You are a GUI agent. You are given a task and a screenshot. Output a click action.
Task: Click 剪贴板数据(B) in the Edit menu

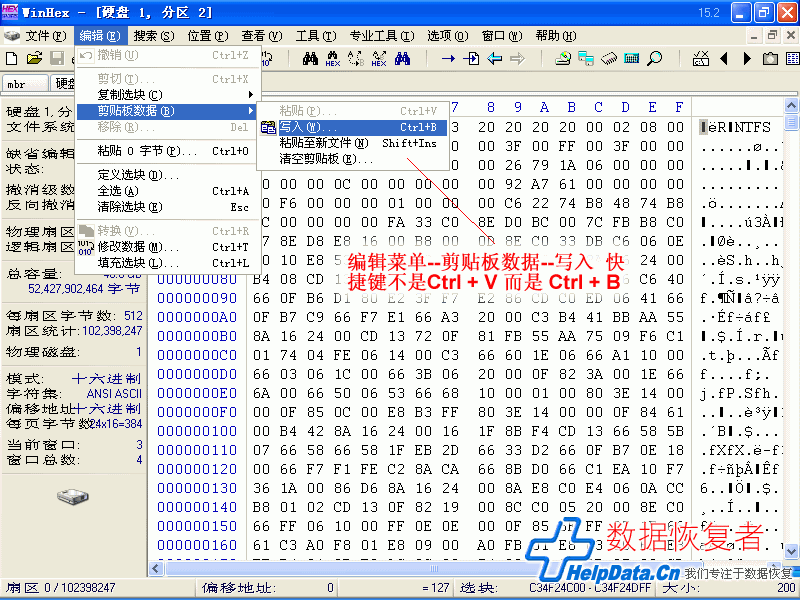167,111
